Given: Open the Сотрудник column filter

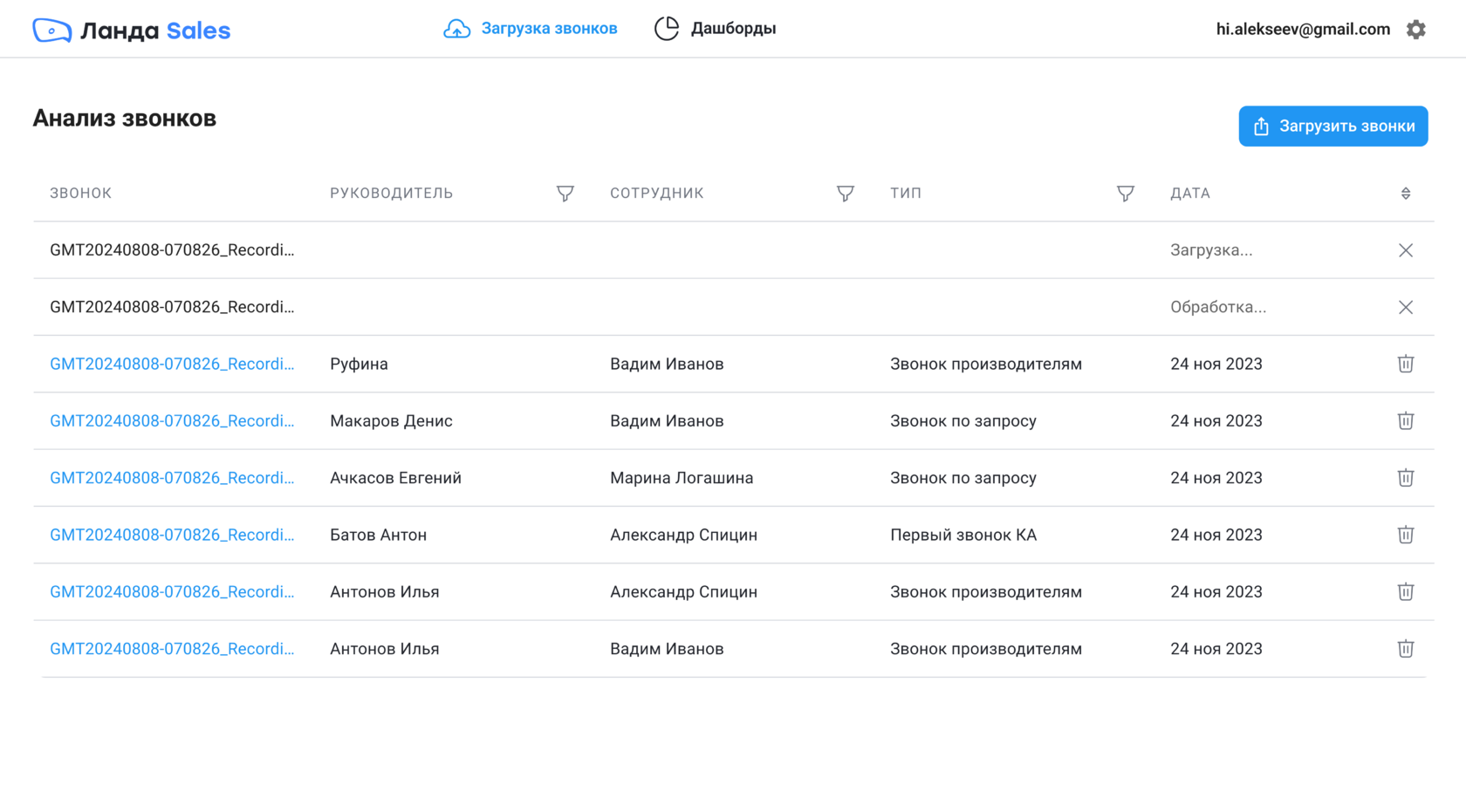Looking at the screenshot, I should pyautogui.click(x=846, y=194).
